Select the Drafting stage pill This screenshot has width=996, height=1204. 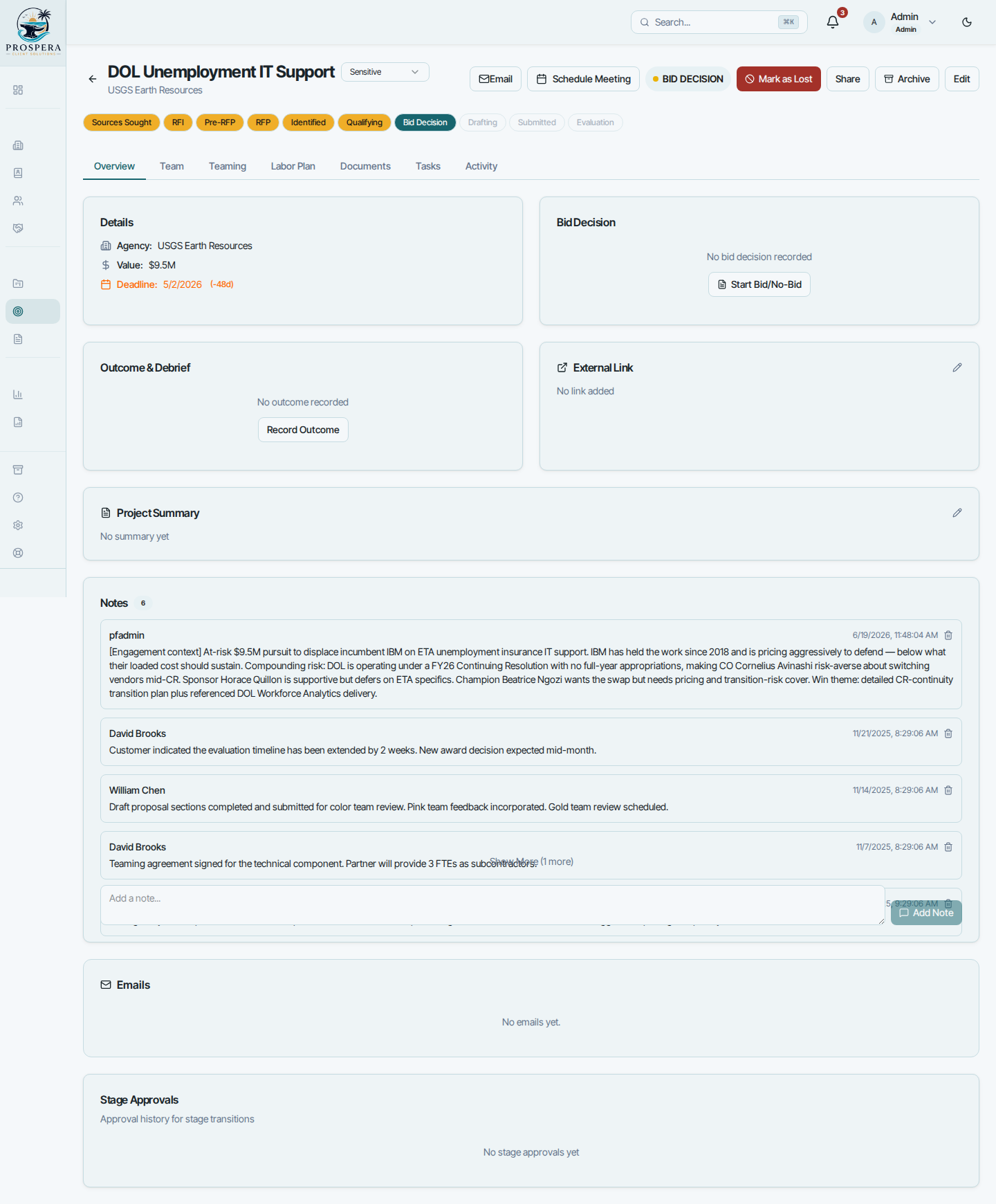pos(483,122)
